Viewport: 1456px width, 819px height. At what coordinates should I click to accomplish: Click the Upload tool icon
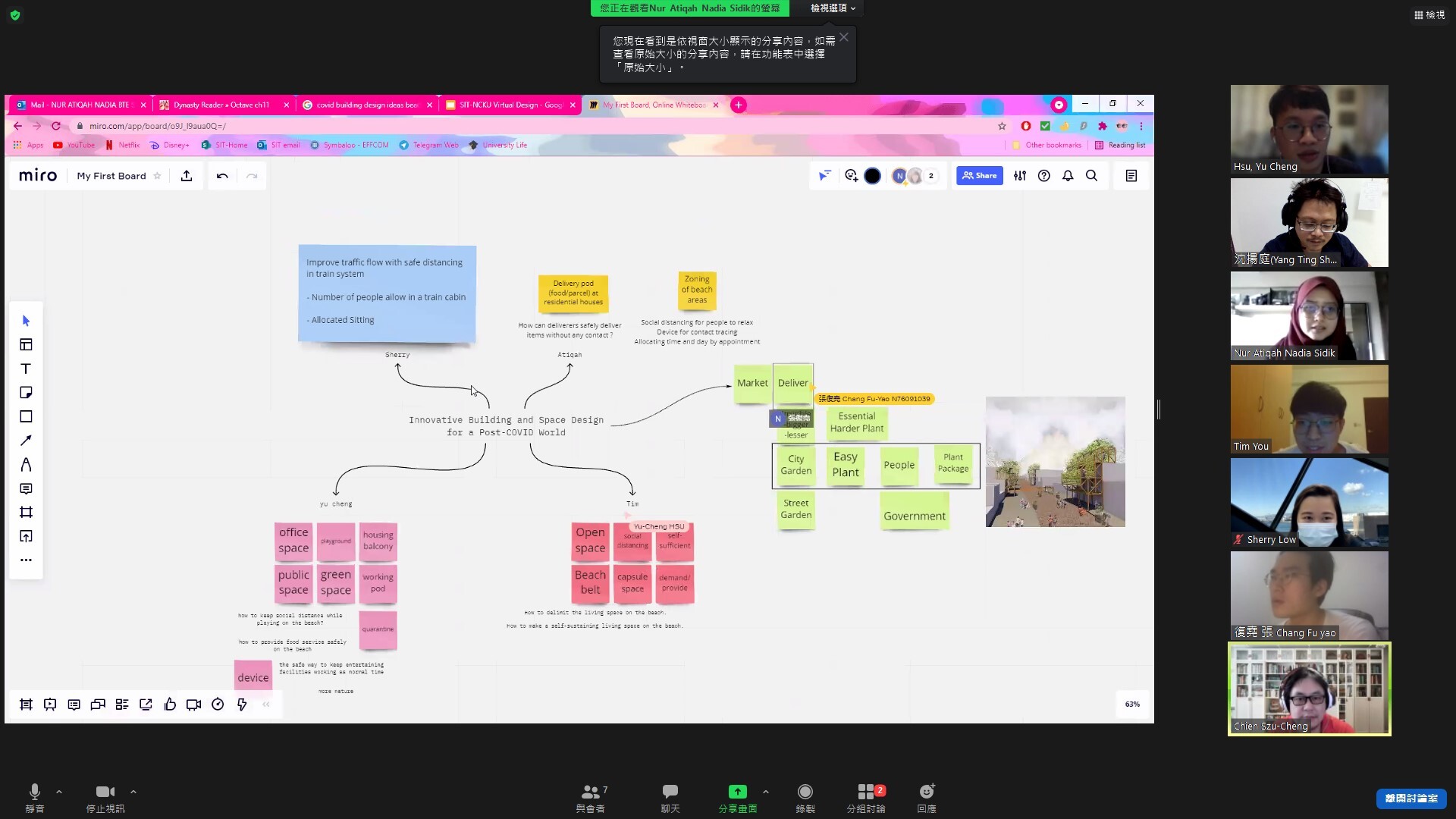click(26, 536)
